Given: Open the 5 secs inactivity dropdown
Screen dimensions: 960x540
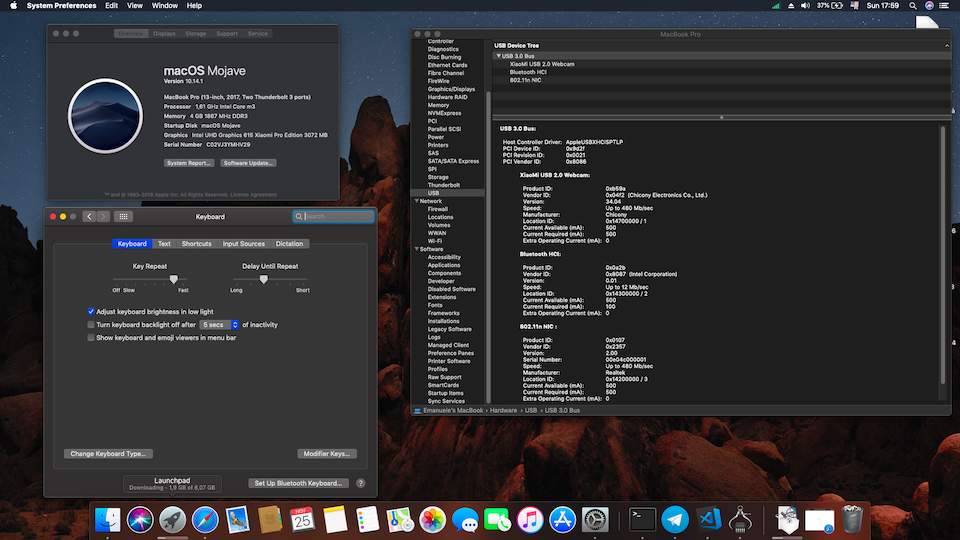Looking at the screenshot, I should pyautogui.click(x=220, y=325).
